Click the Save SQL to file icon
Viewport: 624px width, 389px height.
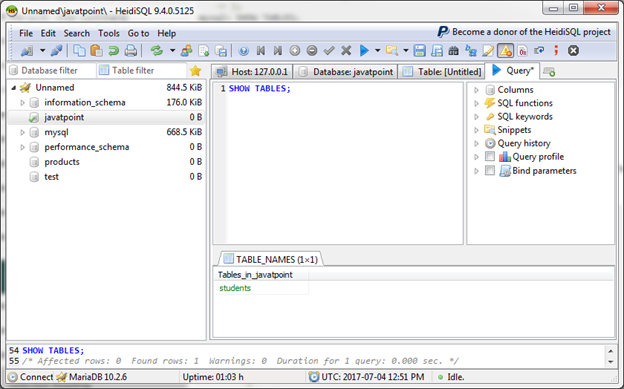419,51
